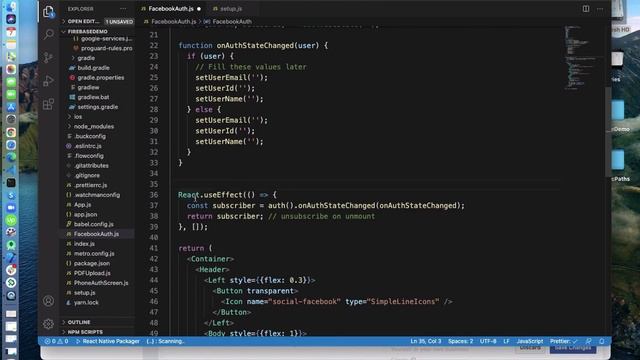The height and width of the screenshot is (360, 640).
Task: Click the errors and warnings status indicator
Action: [x=56, y=341]
